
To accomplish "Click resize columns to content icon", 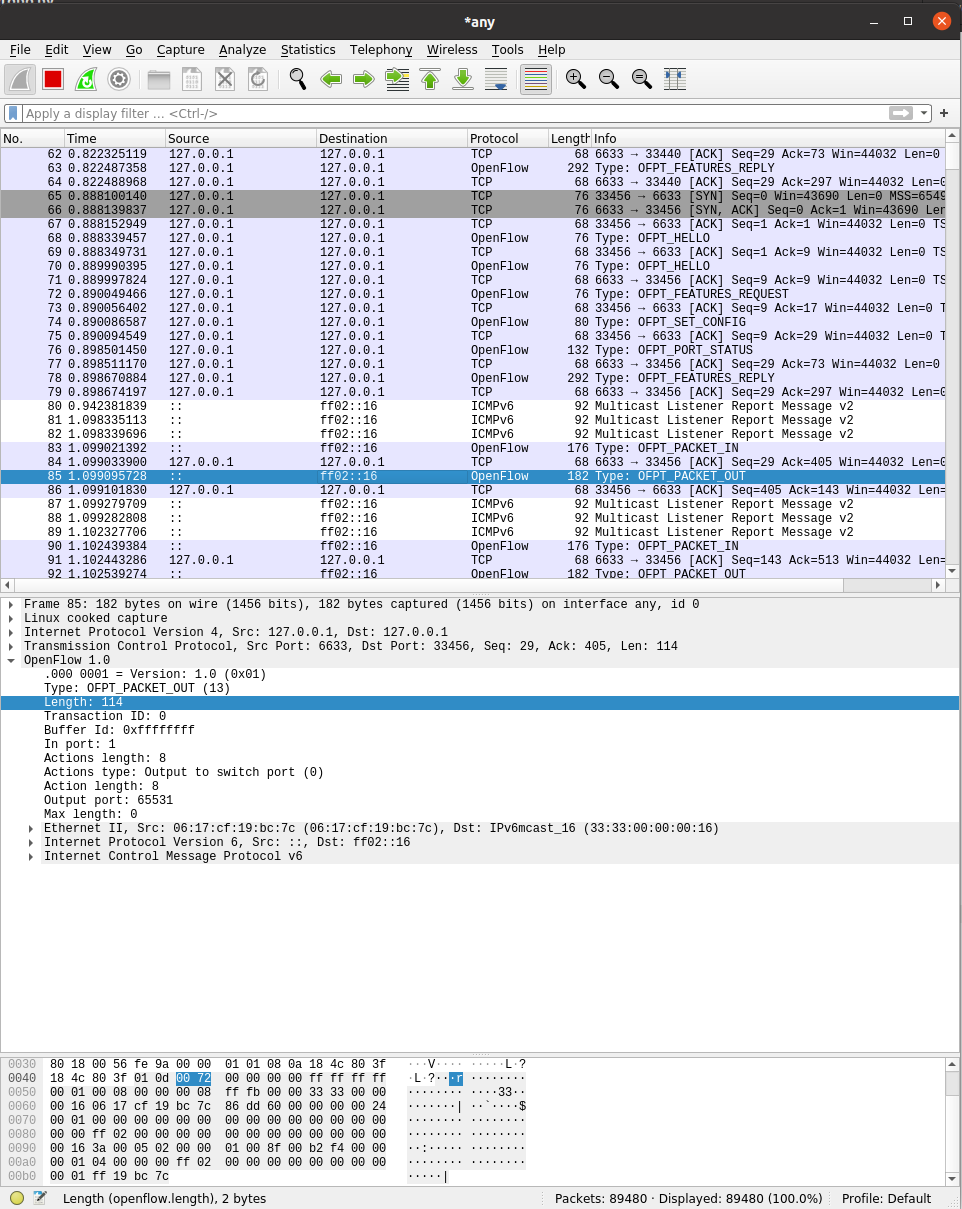I will point(674,79).
